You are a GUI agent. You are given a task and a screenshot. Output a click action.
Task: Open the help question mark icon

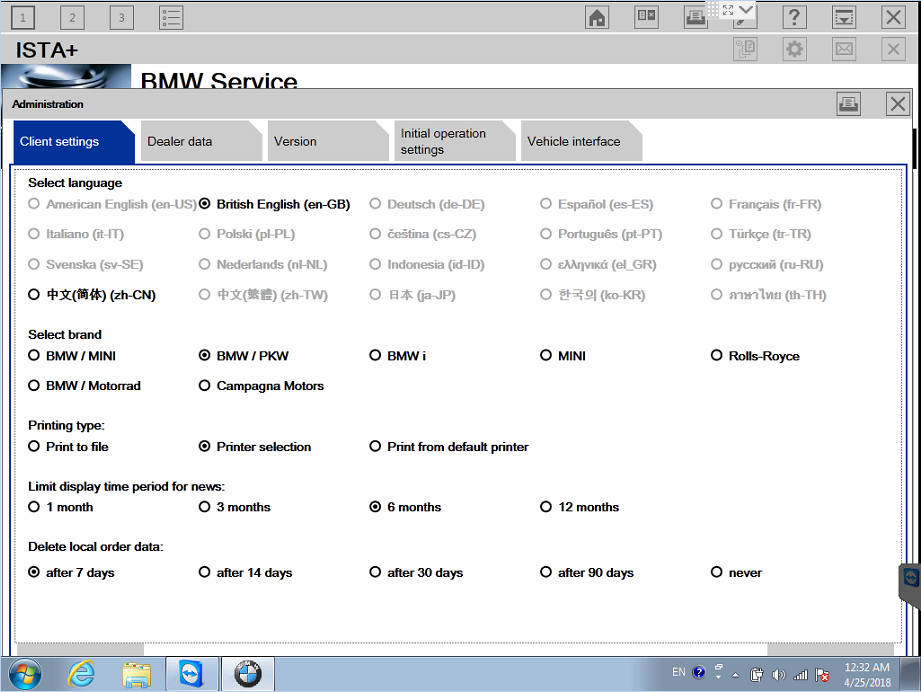(x=794, y=18)
